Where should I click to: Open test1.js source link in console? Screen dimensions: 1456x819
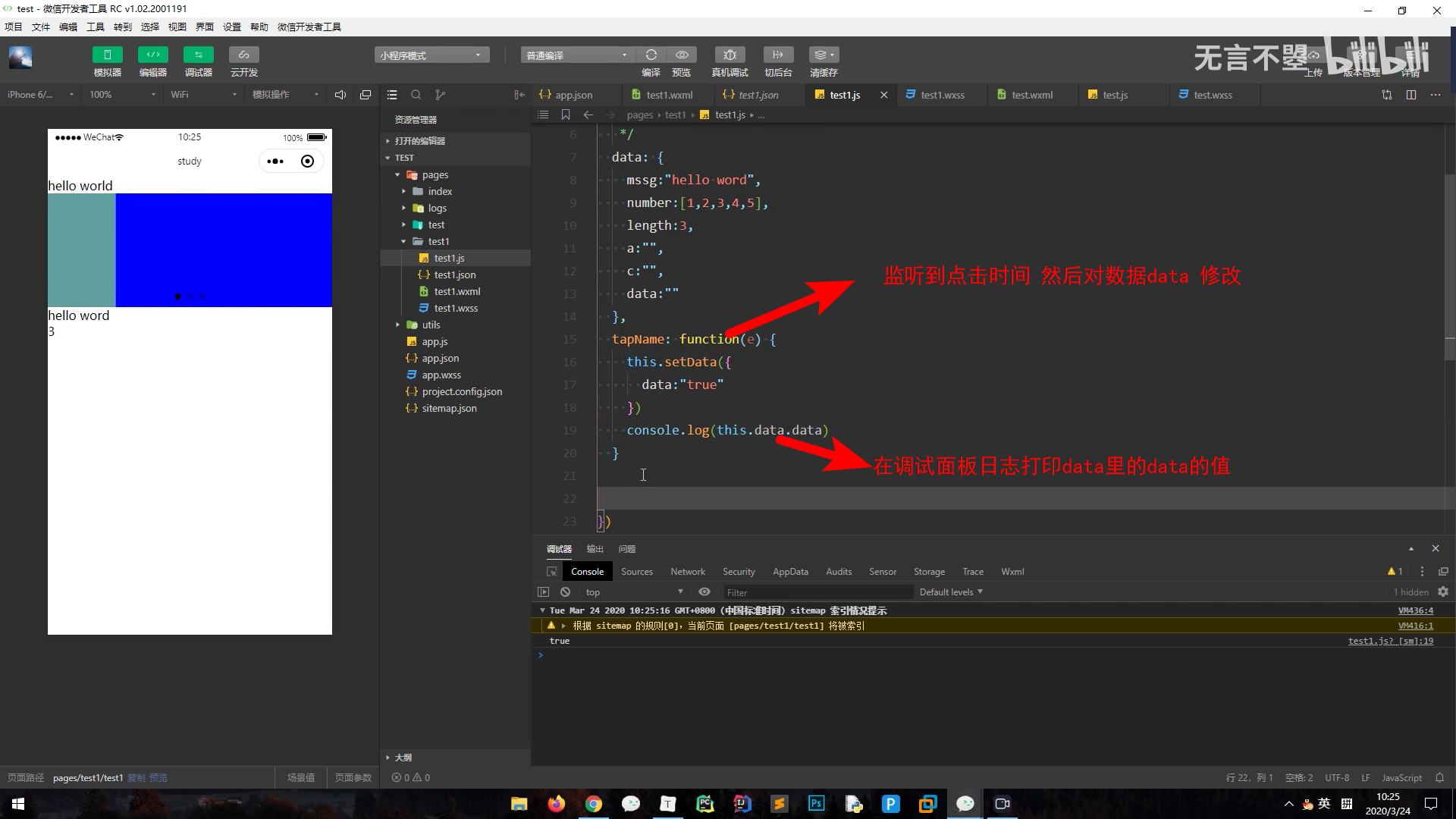1390,641
